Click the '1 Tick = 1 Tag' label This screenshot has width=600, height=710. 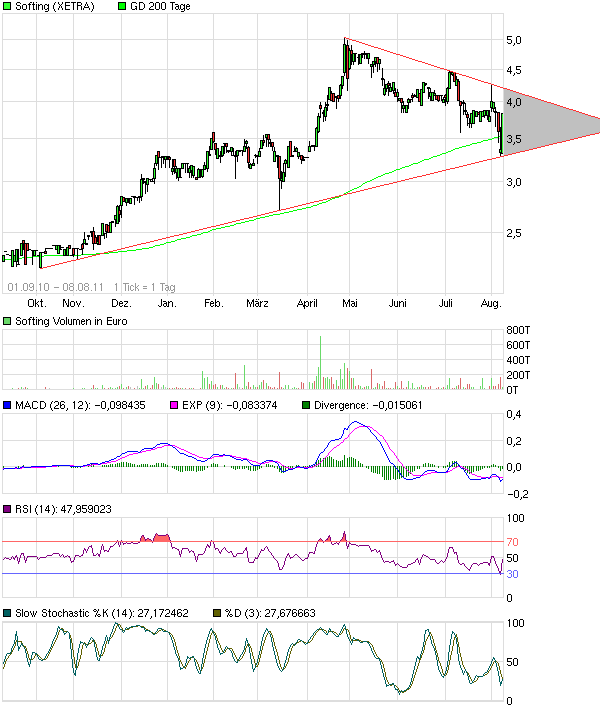[146, 286]
